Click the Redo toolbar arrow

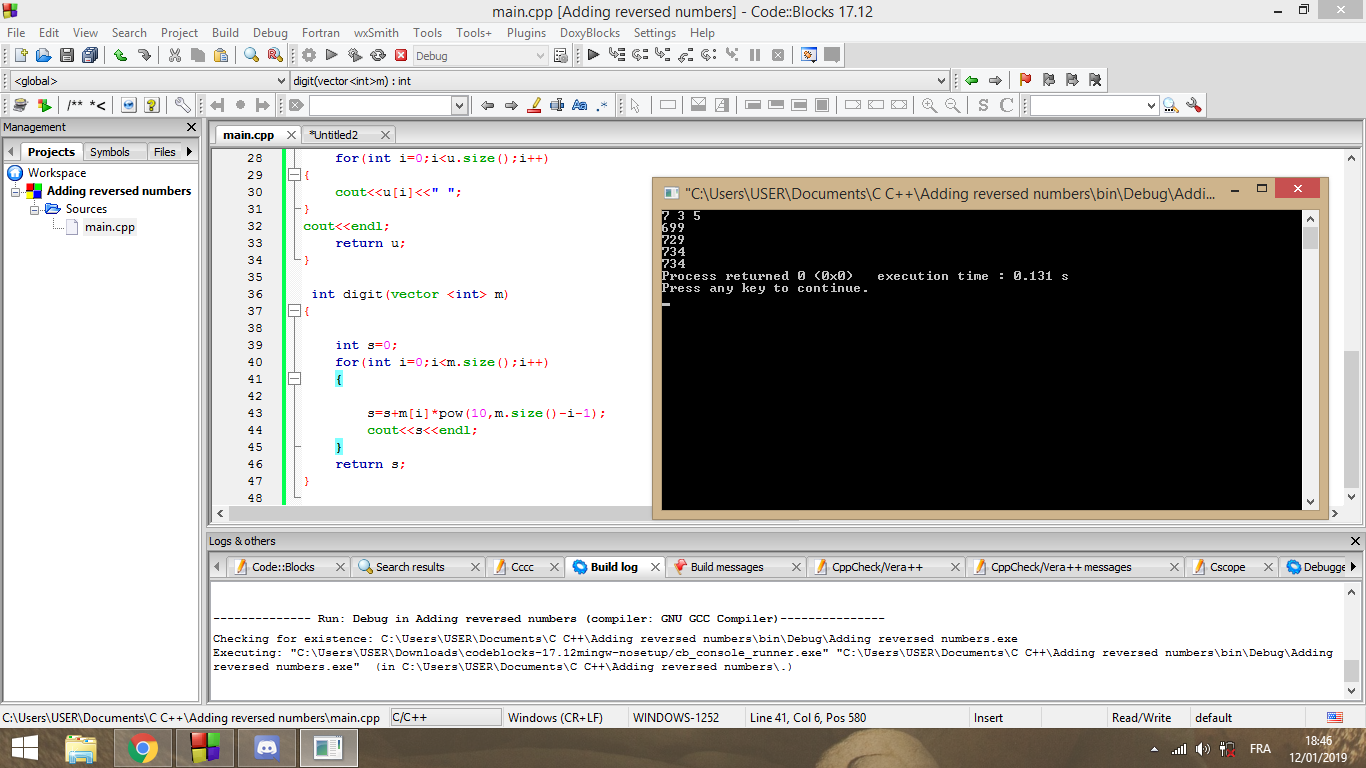pos(144,56)
